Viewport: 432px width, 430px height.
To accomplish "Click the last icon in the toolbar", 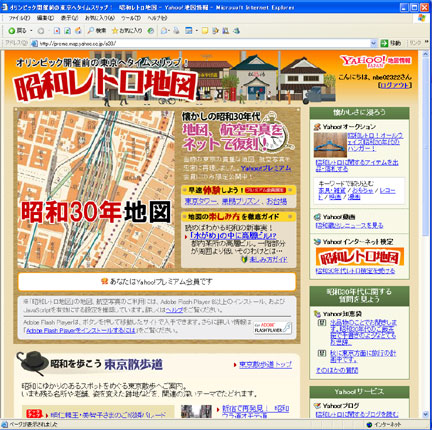I will pyautogui.click(x=236, y=31).
